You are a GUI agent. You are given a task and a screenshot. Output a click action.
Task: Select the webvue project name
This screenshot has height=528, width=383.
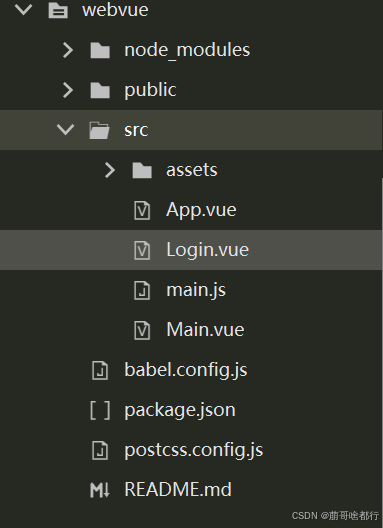point(115,10)
